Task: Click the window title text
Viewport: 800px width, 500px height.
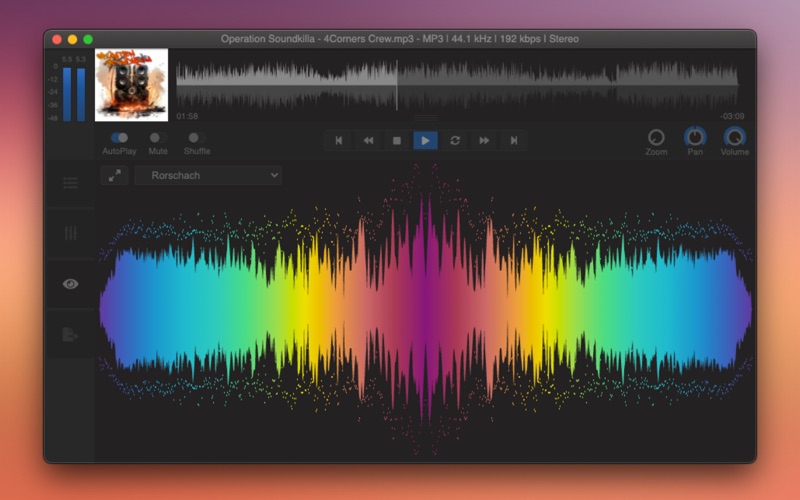Action: [399, 39]
